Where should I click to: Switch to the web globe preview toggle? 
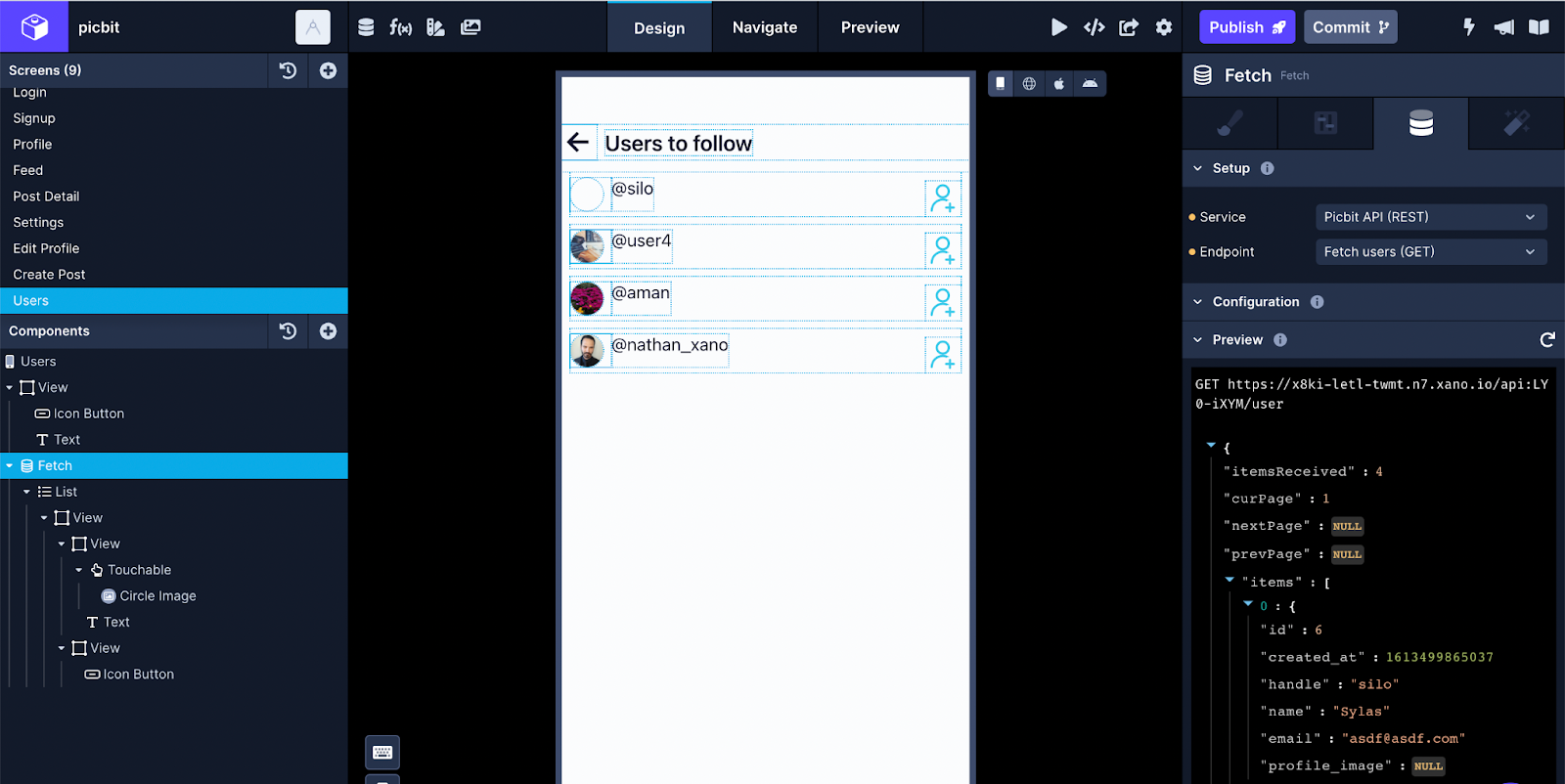pyautogui.click(x=1029, y=84)
